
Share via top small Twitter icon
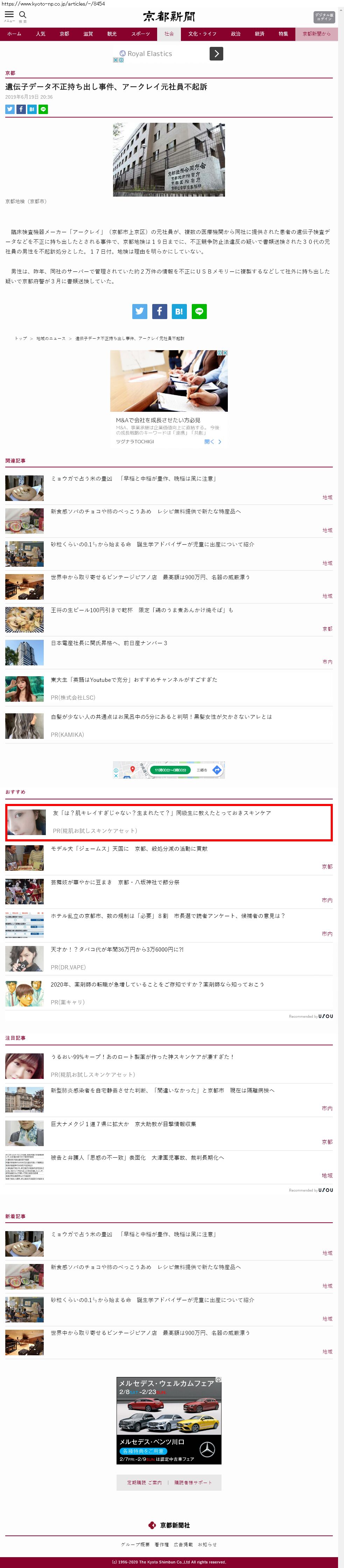tap(10, 110)
